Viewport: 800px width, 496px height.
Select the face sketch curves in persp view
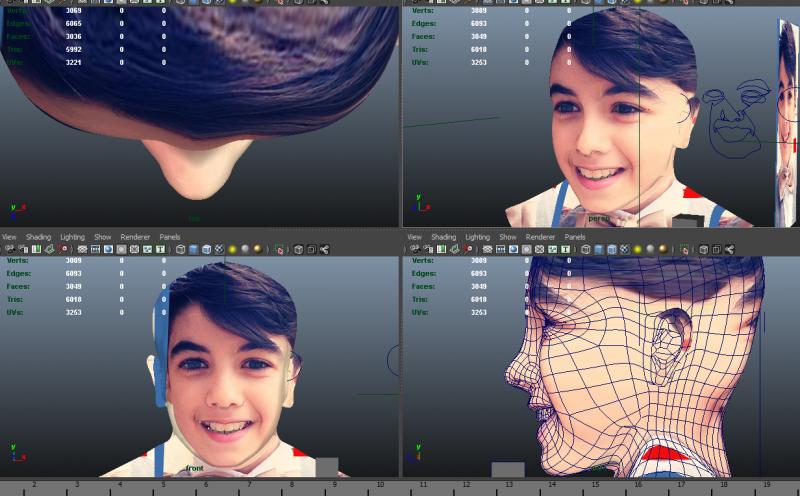[735, 117]
